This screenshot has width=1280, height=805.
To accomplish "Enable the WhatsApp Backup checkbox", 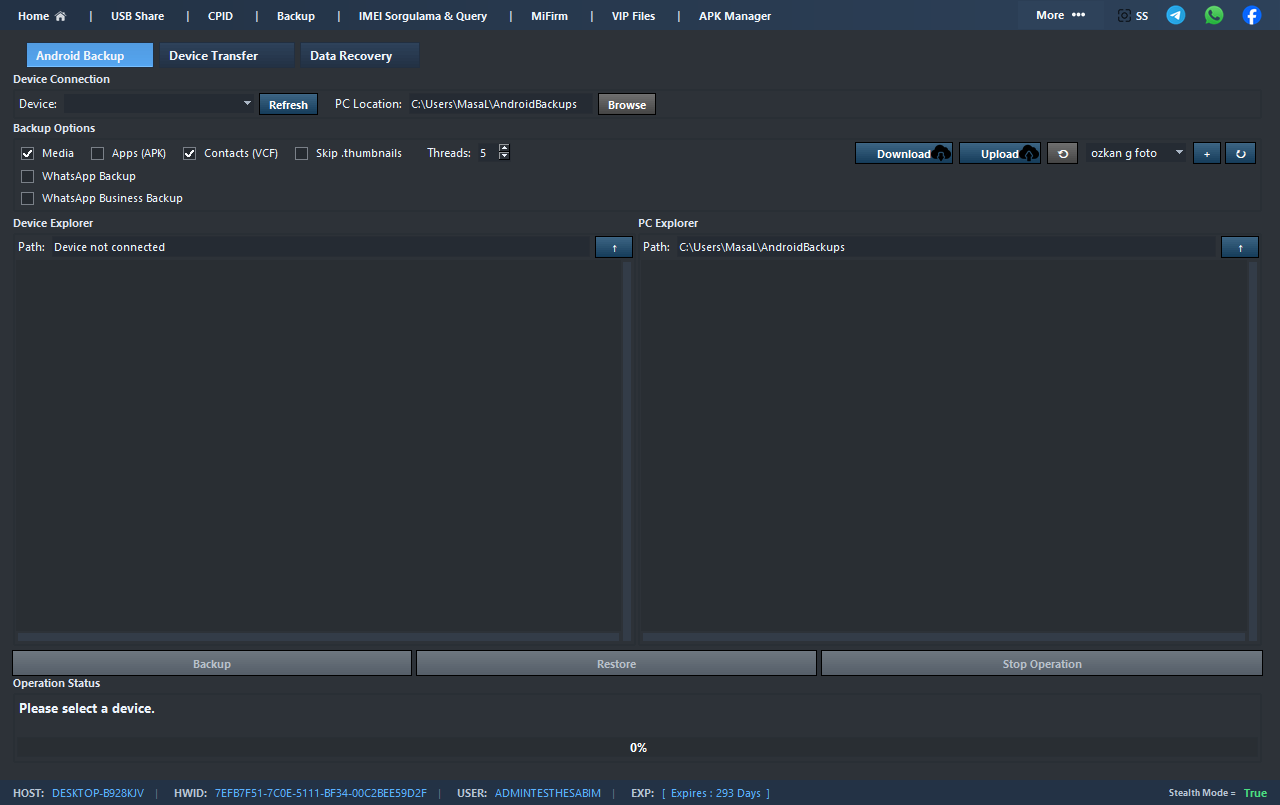I will tap(28, 176).
